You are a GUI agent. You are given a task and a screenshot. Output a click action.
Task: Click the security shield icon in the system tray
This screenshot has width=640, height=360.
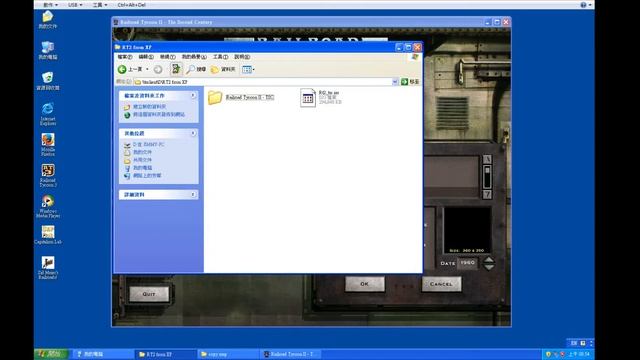coord(548,354)
